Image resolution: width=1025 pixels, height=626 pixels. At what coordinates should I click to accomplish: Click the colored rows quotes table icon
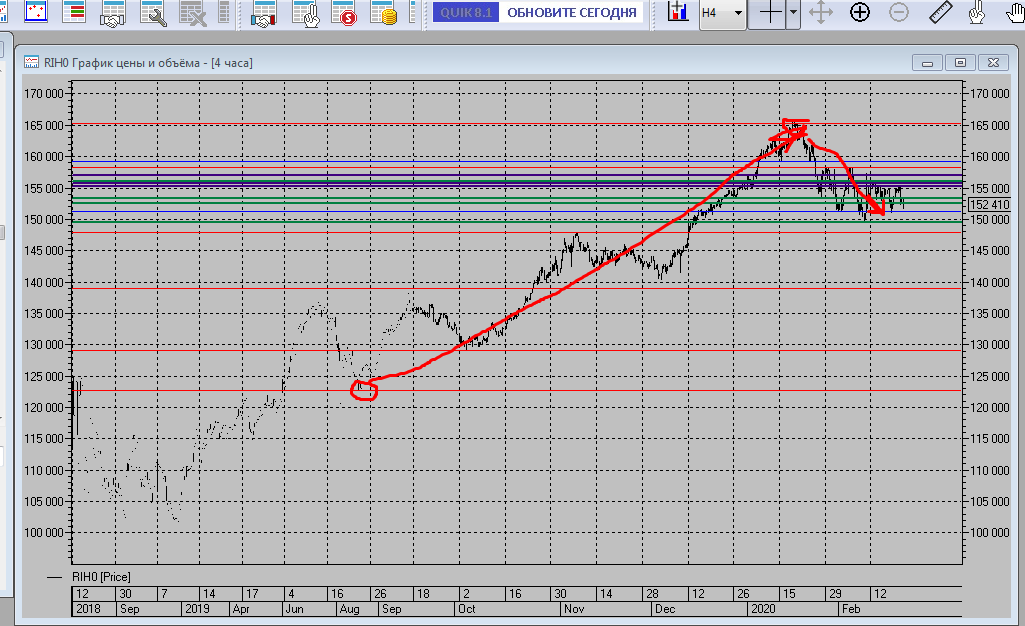click(74, 12)
